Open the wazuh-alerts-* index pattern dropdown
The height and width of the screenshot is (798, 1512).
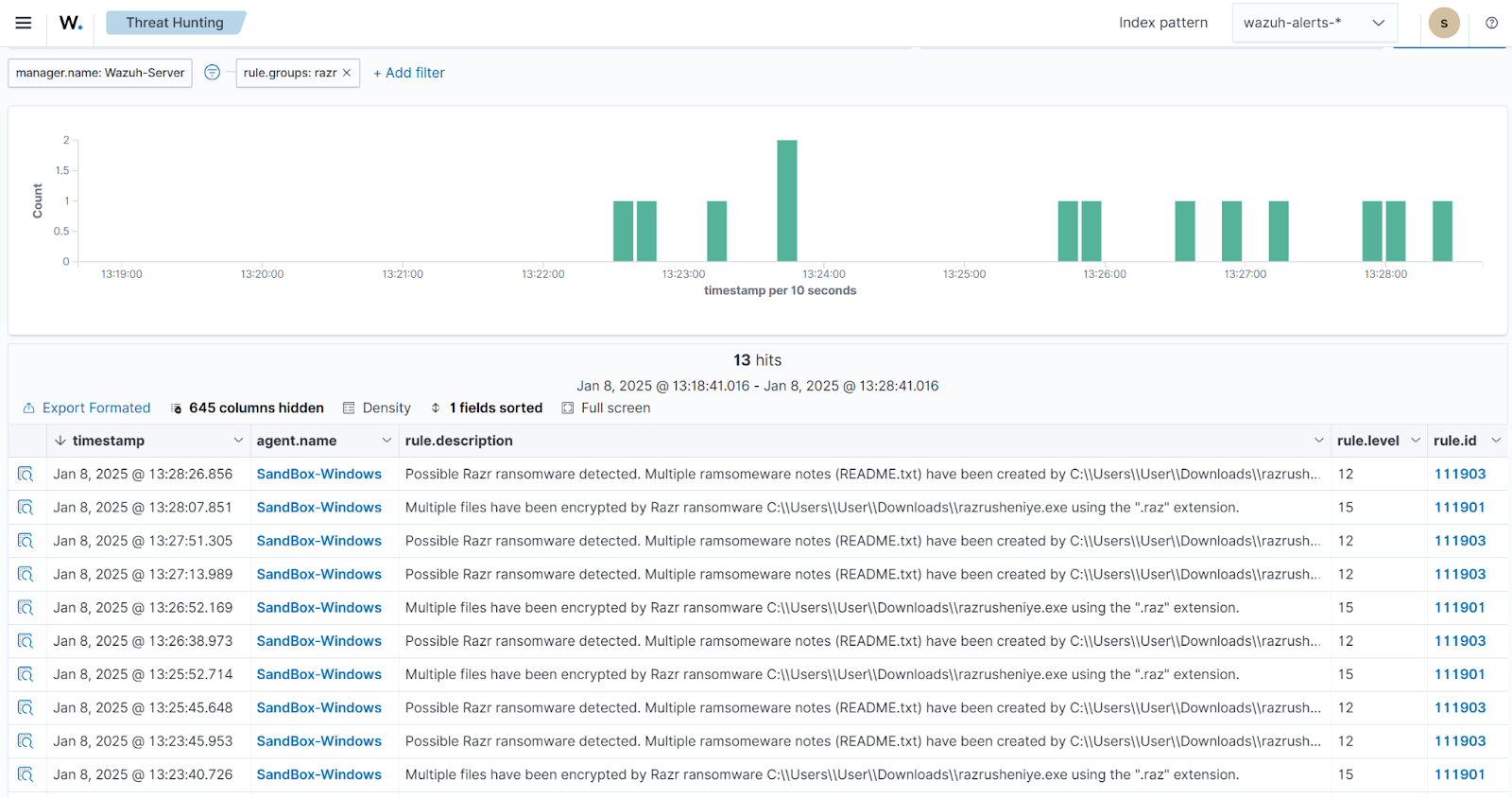1314,23
